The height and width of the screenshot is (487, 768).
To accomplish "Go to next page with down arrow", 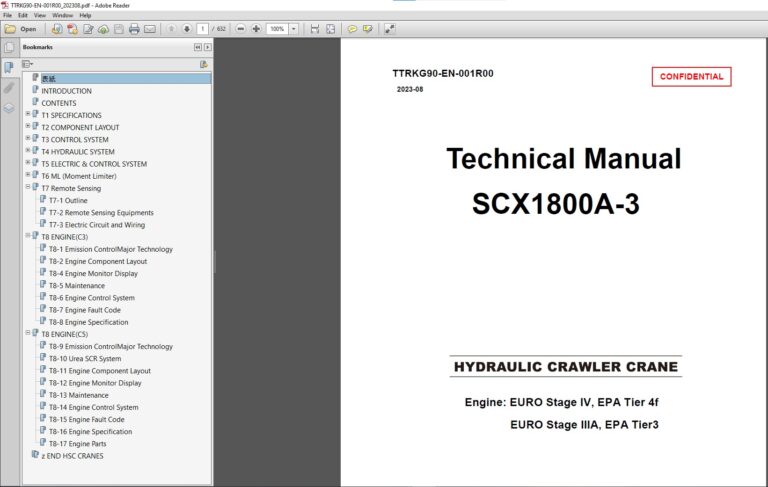I will (187, 29).
